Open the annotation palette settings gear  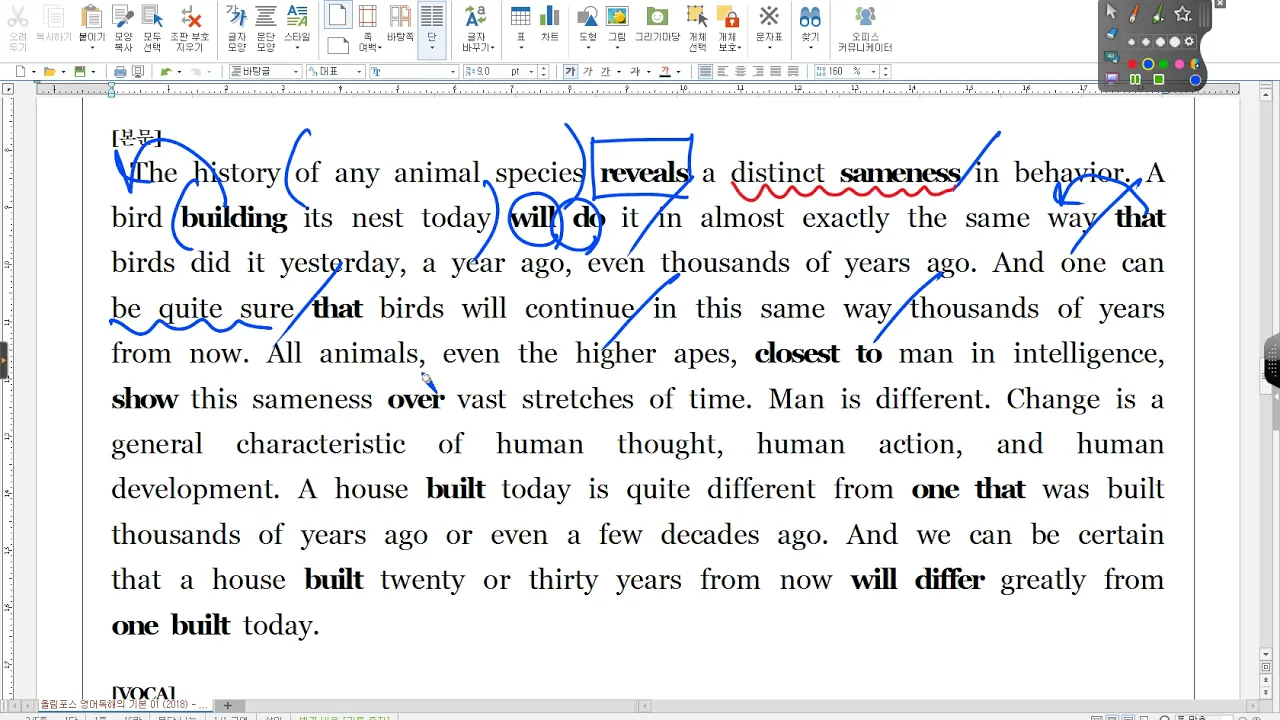1189,41
